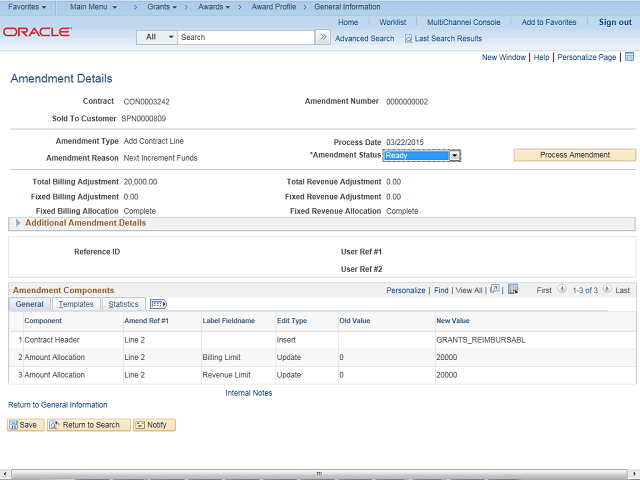Click the Save button
Image resolution: width=640 pixels, height=480 pixels.
point(25,425)
